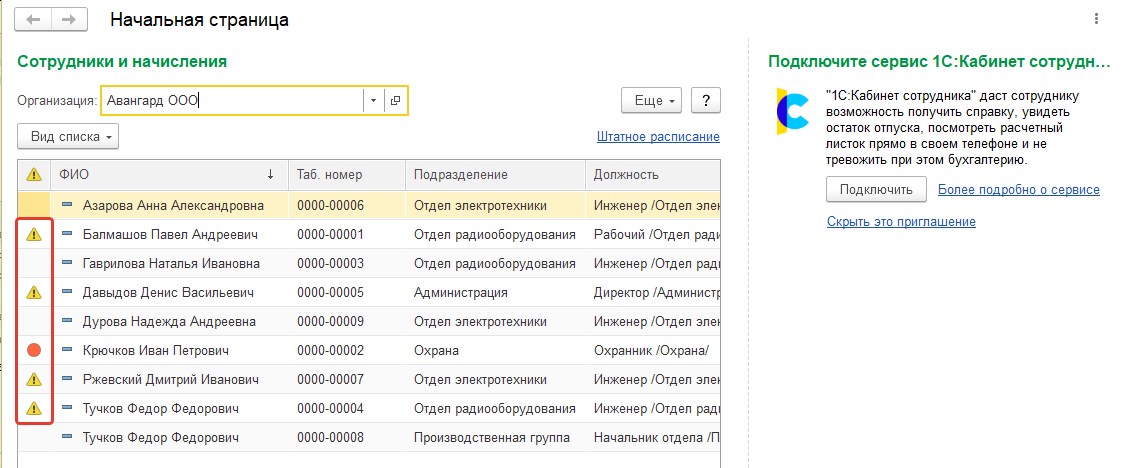Click the Должность column header
This screenshot has height=468, width=1123.
(652, 175)
